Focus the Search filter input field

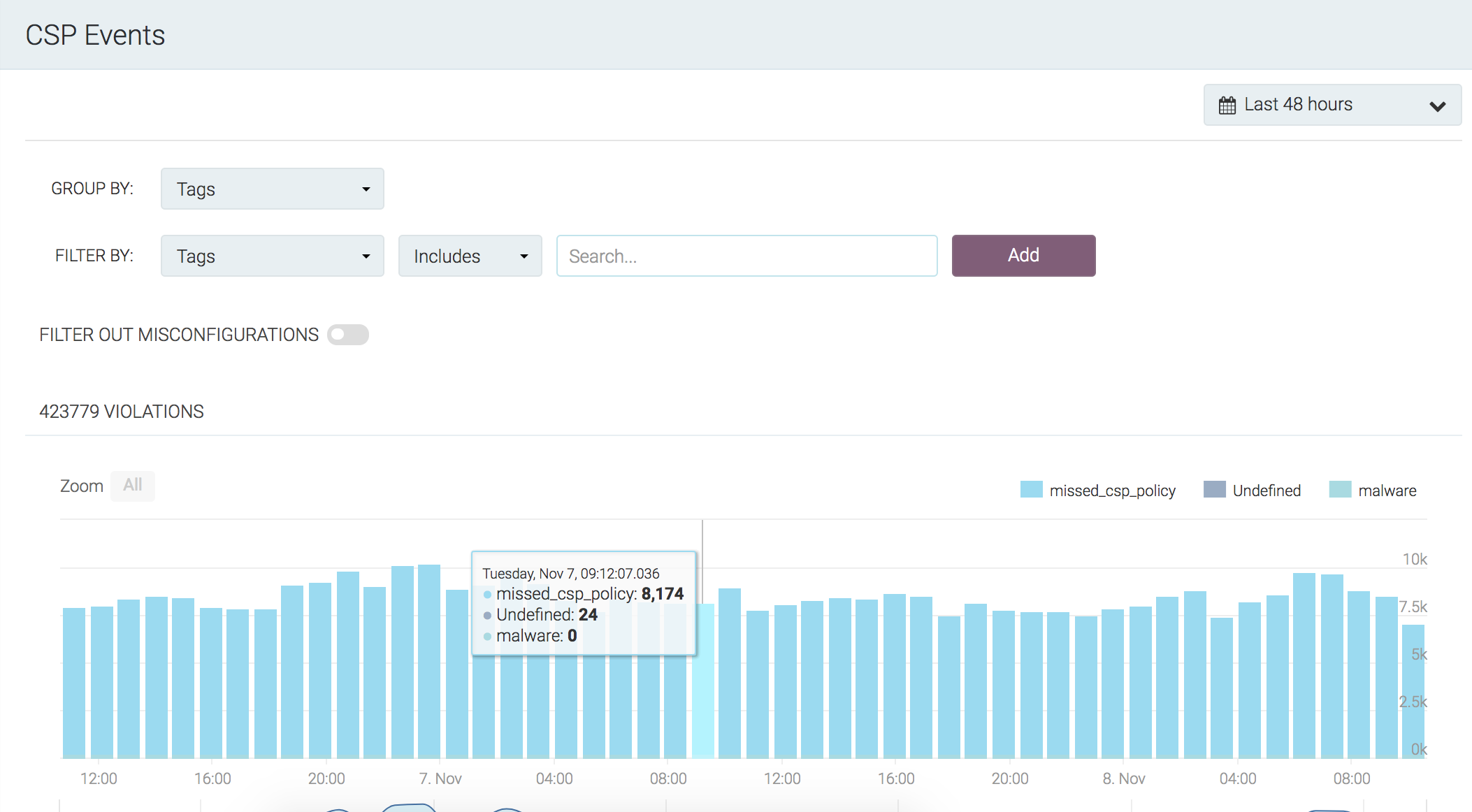pyautogui.click(x=746, y=256)
